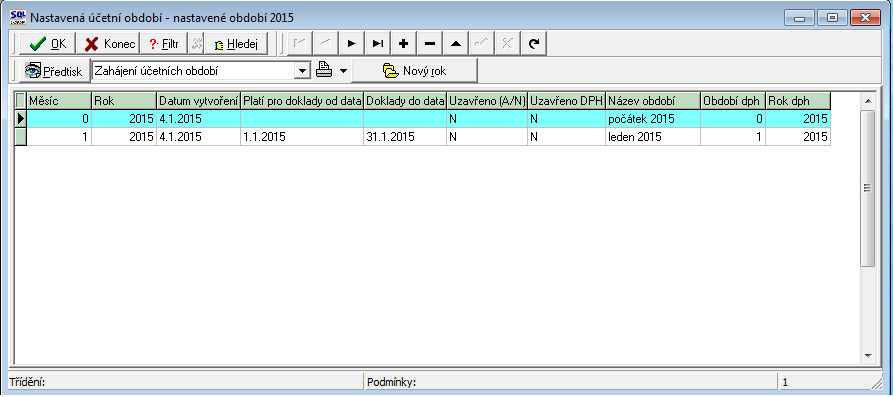Click the row indicator of počátek 2015 row

[x=21, y=119]
